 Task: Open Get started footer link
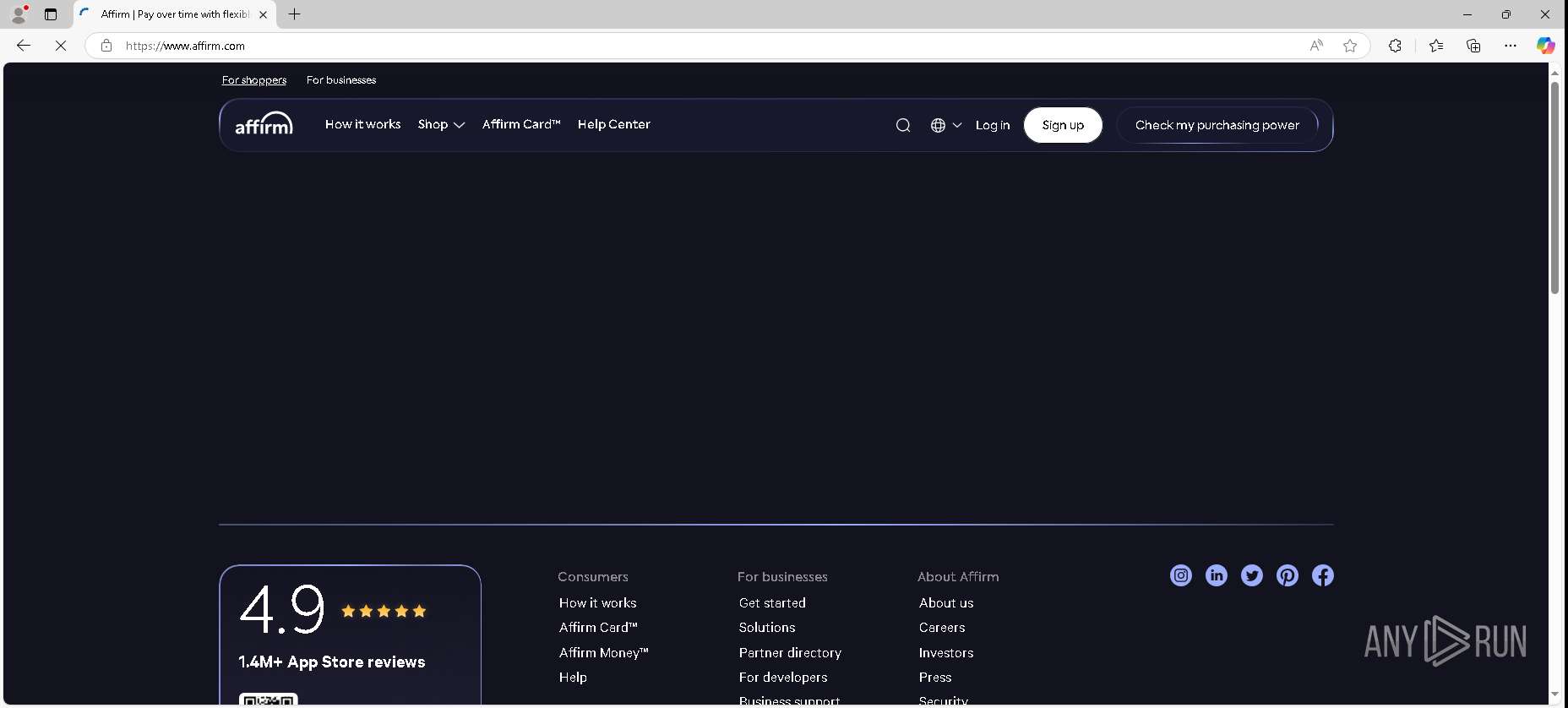(772, 602)
